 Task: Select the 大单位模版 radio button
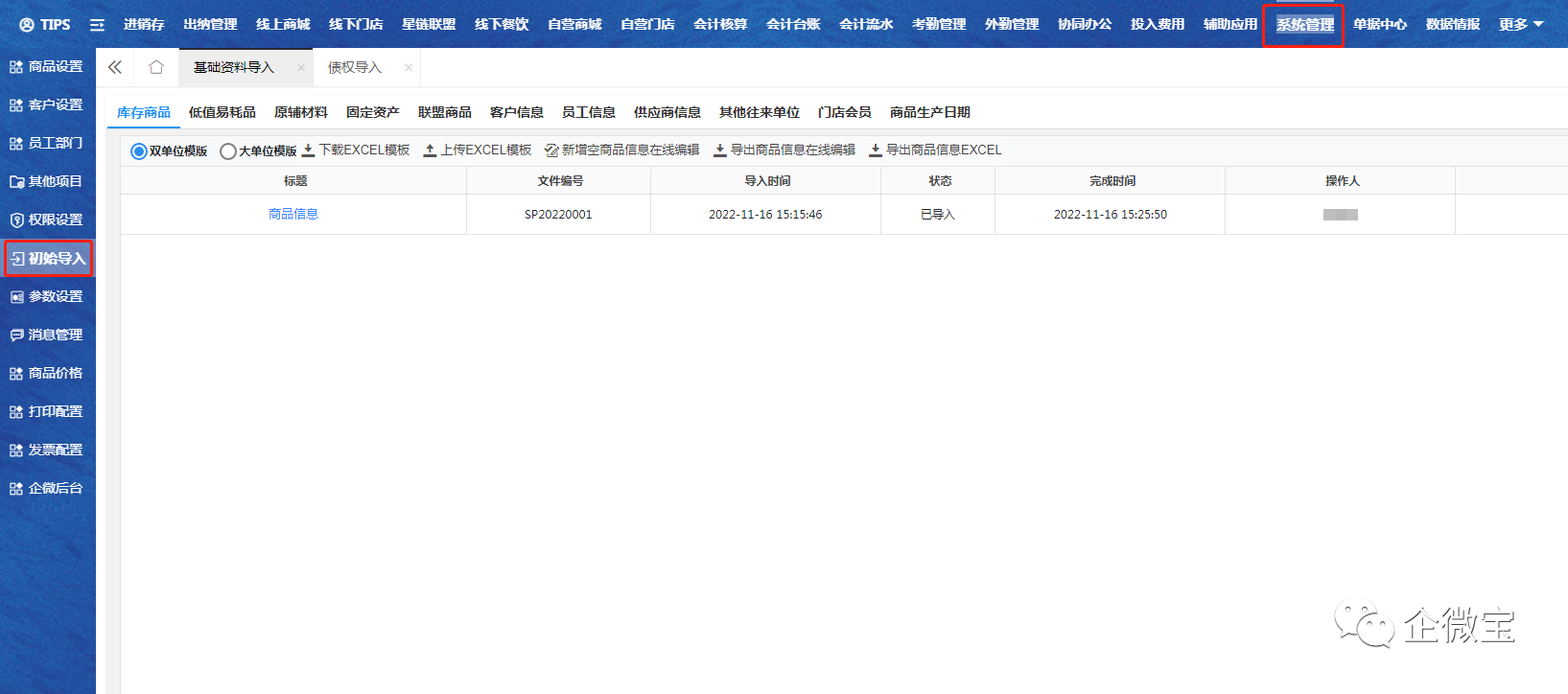(228, 151)
